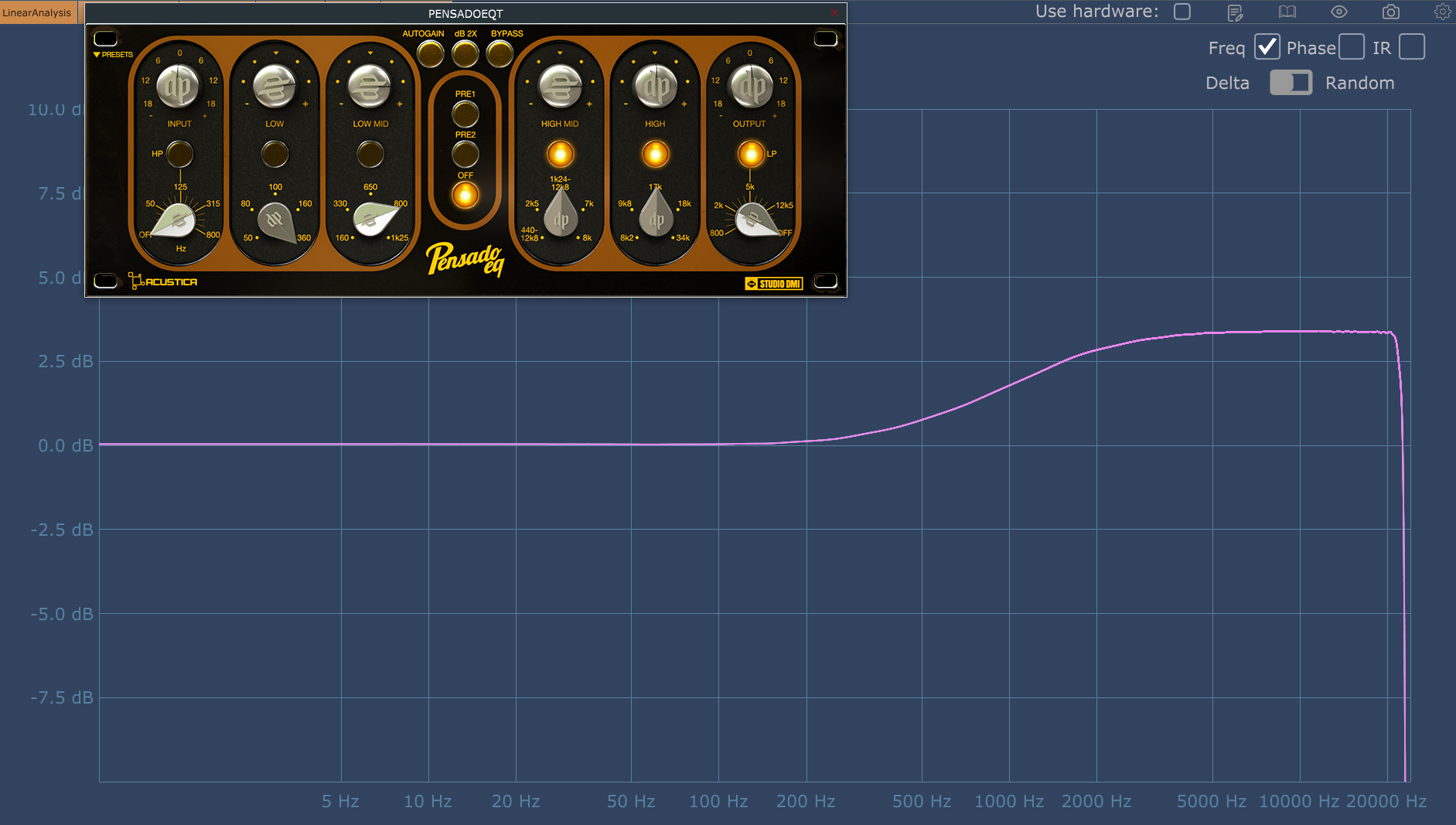Click the LOW frequency selector knob

pyautogui.click(x=276, y=223)
